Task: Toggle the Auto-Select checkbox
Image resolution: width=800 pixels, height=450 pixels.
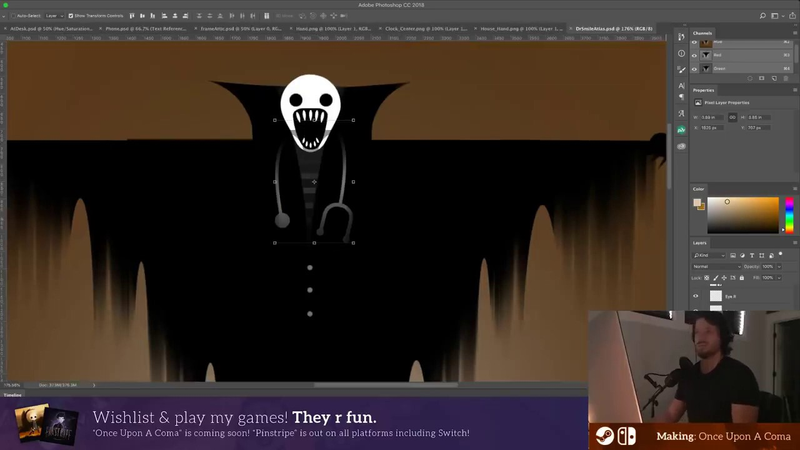Action: 13,16
